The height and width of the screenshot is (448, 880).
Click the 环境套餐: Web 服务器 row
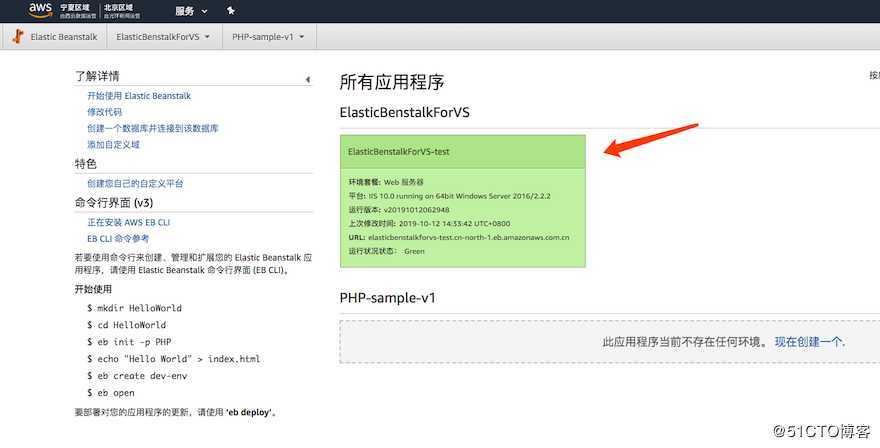click(x=386, y=182)
